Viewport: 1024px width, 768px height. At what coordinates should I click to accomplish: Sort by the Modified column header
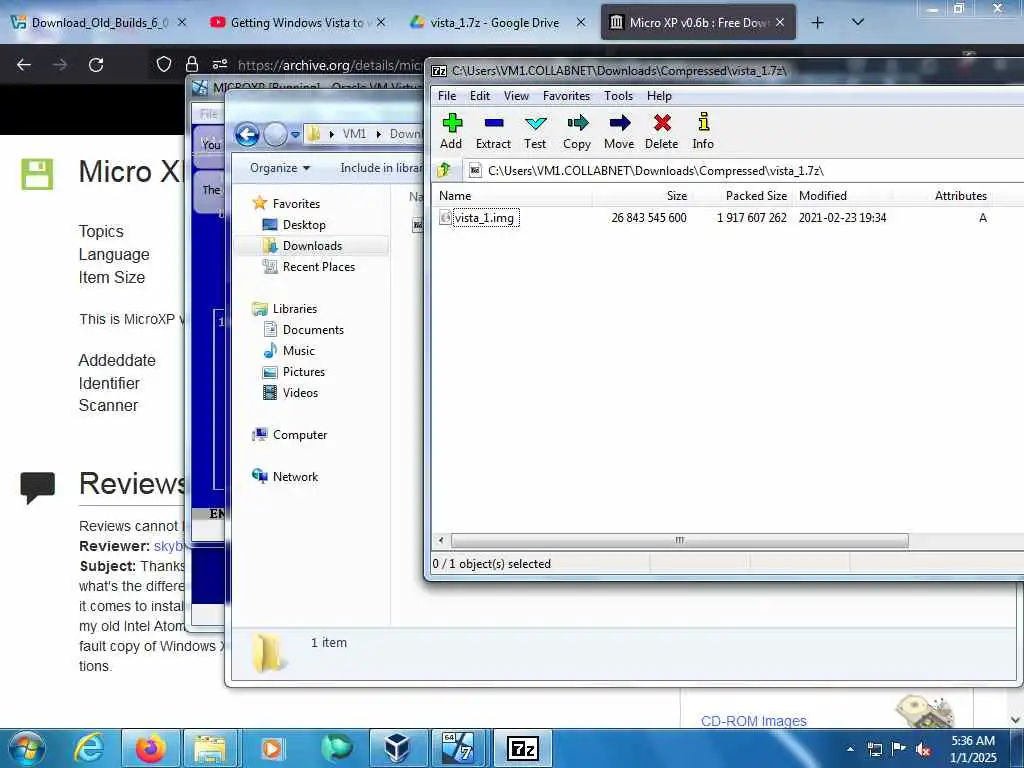pos(842,196)
